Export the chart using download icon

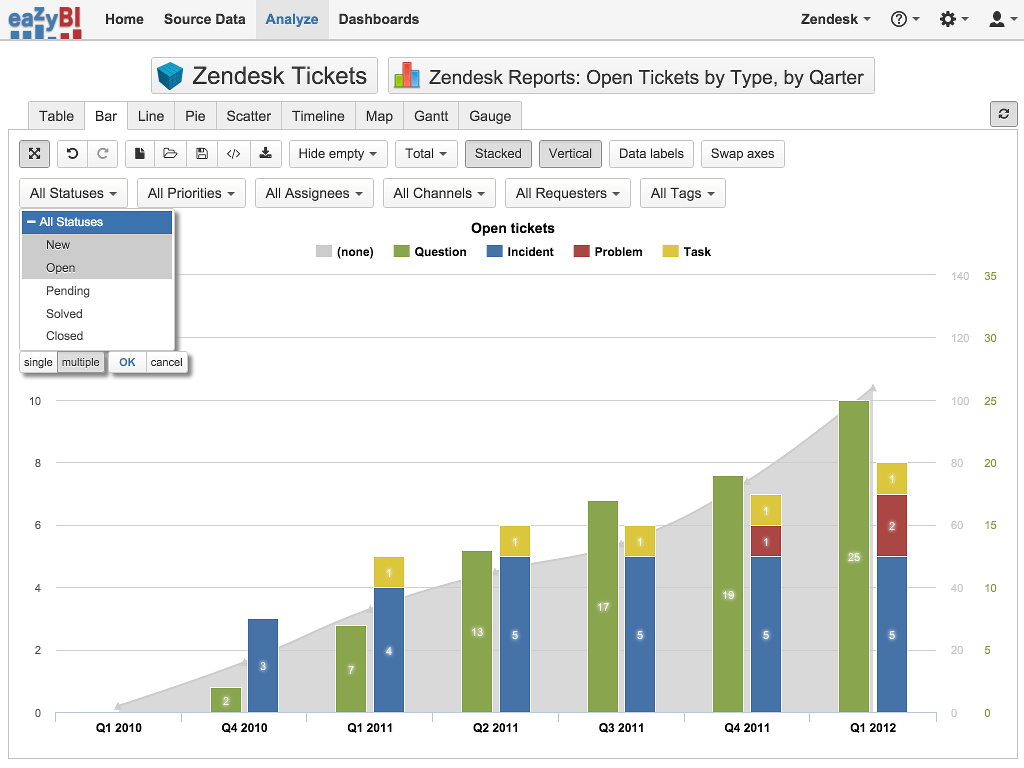pyautogui.click(x=265, y=153)
